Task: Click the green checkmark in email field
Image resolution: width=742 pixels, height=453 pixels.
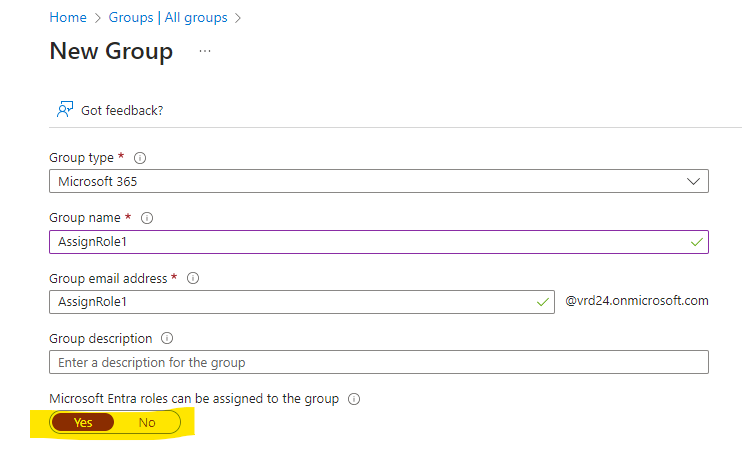Action: [543, 302]
